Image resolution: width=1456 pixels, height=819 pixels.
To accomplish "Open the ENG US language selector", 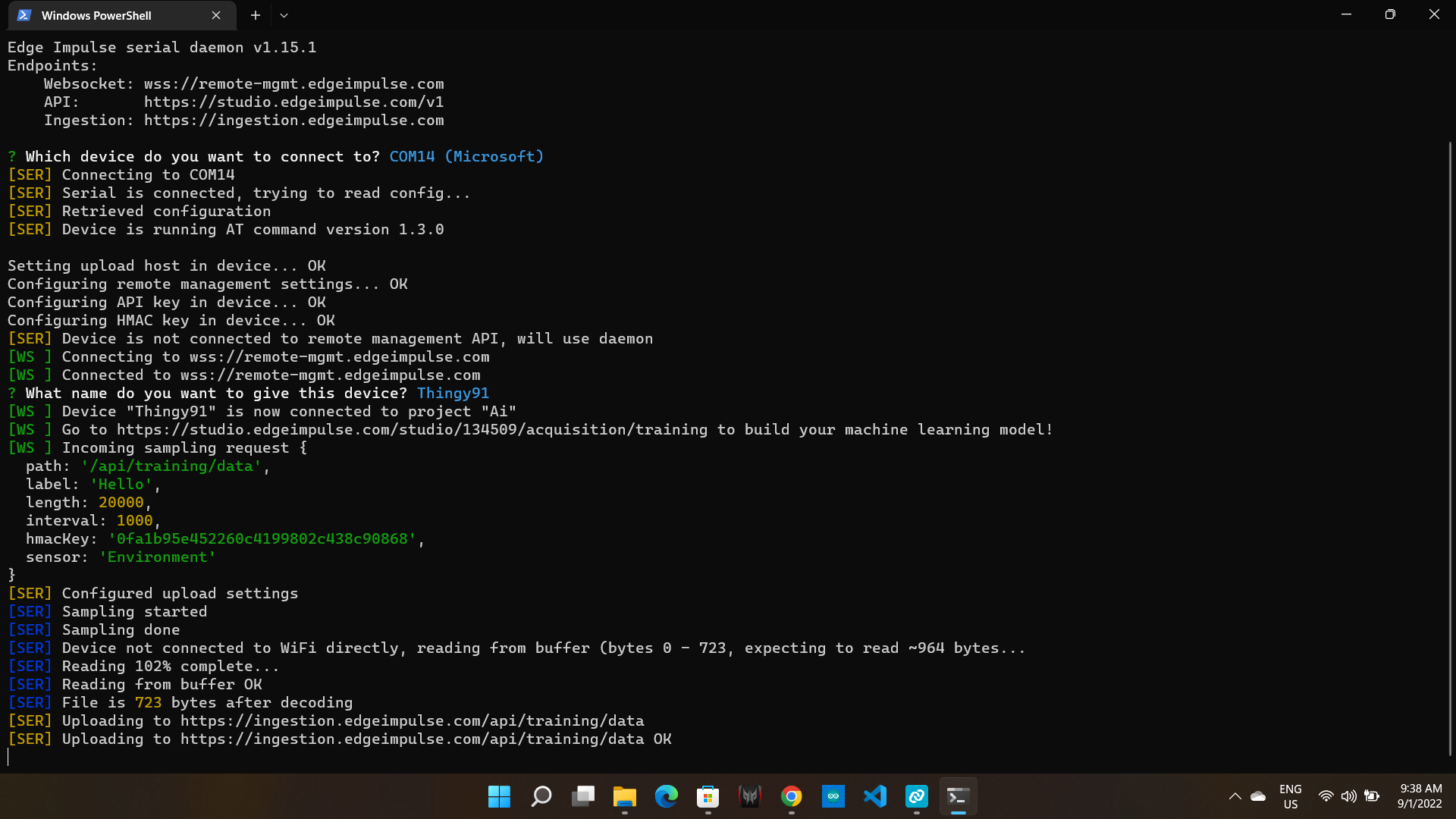I will [x=1291, y=796].
